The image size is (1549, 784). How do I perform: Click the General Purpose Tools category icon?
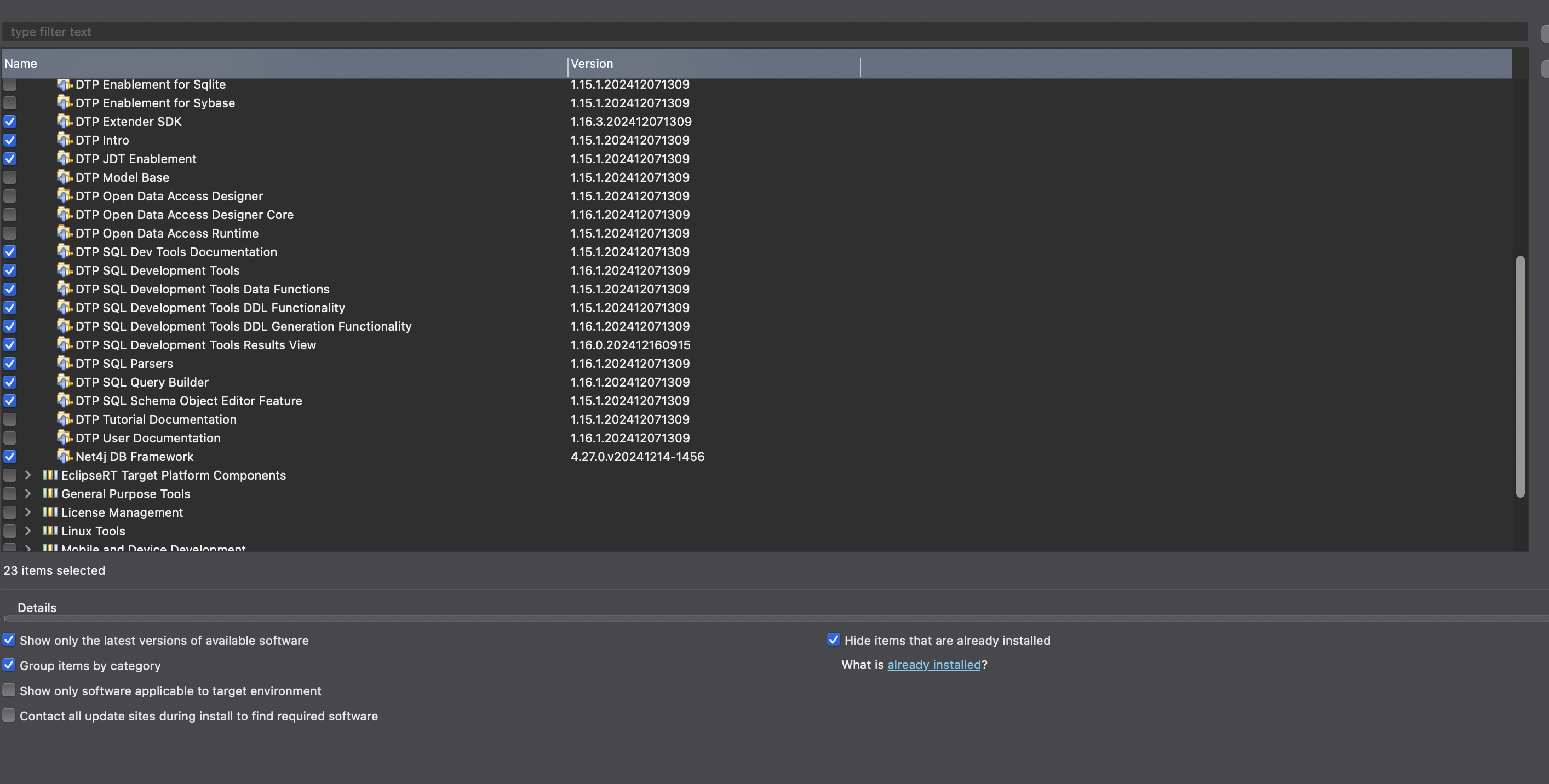click(50, 493)
